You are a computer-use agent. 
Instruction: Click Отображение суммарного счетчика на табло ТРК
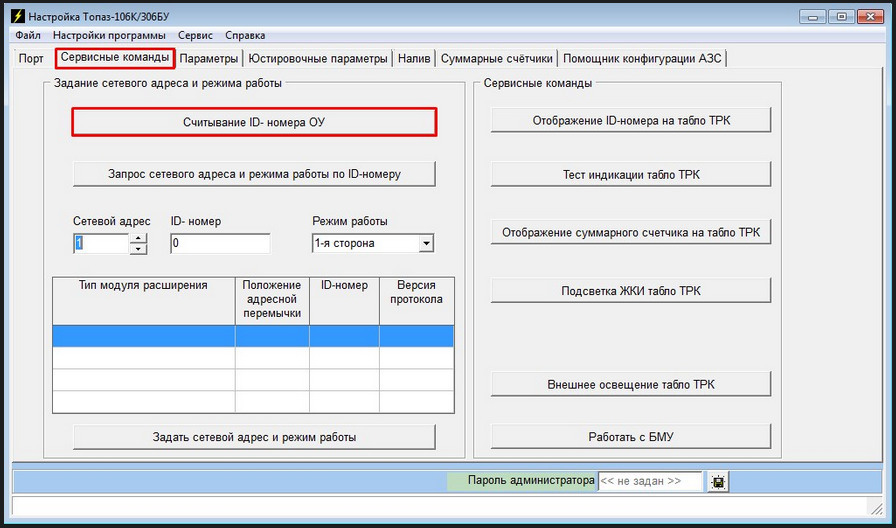pyautogui.click(x=631, y=233)
